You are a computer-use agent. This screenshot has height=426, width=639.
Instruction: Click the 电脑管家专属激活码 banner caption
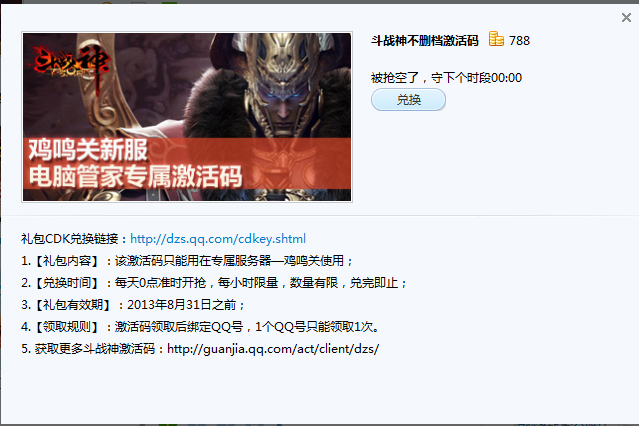pyautogui.click(x=136, y=176)
